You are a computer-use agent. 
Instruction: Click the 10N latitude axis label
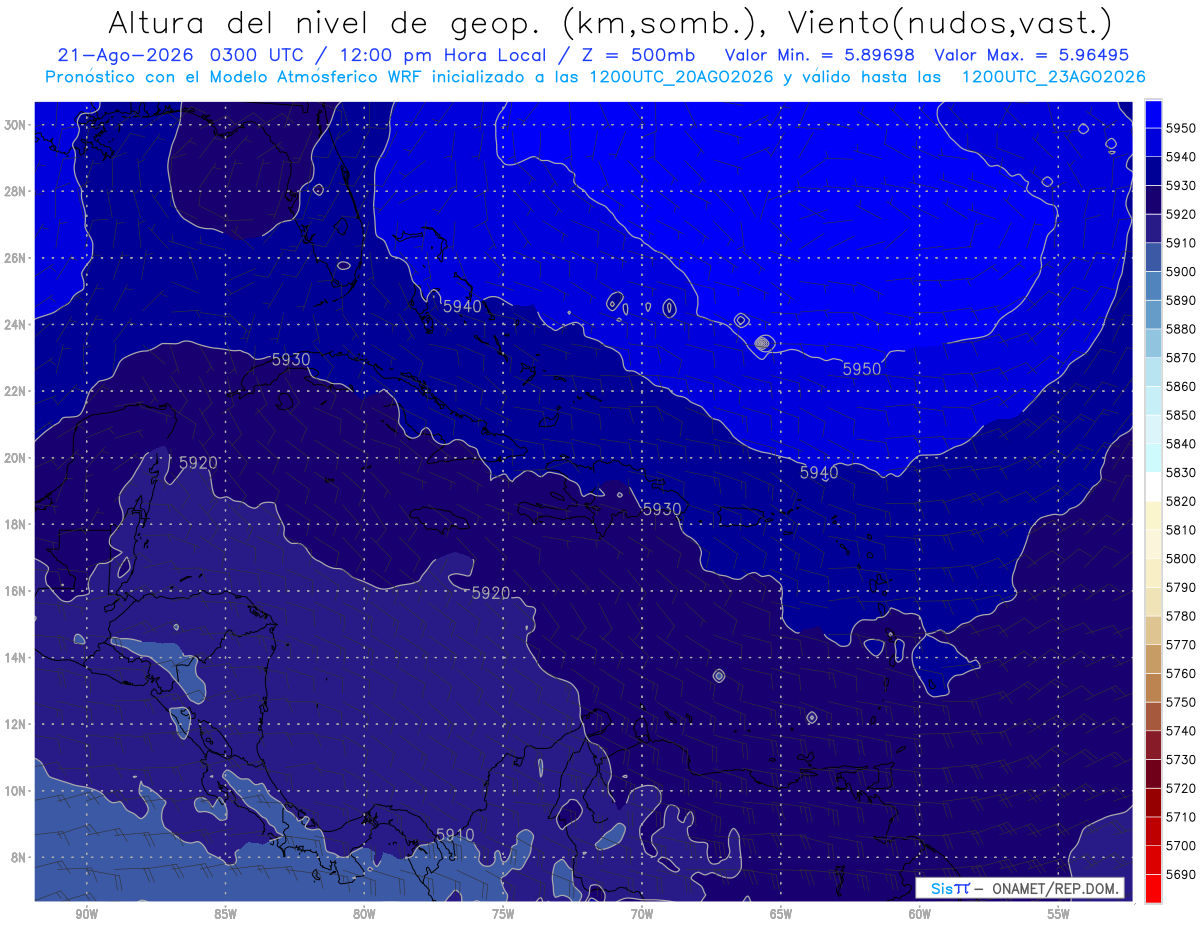(x=14, y=791)
